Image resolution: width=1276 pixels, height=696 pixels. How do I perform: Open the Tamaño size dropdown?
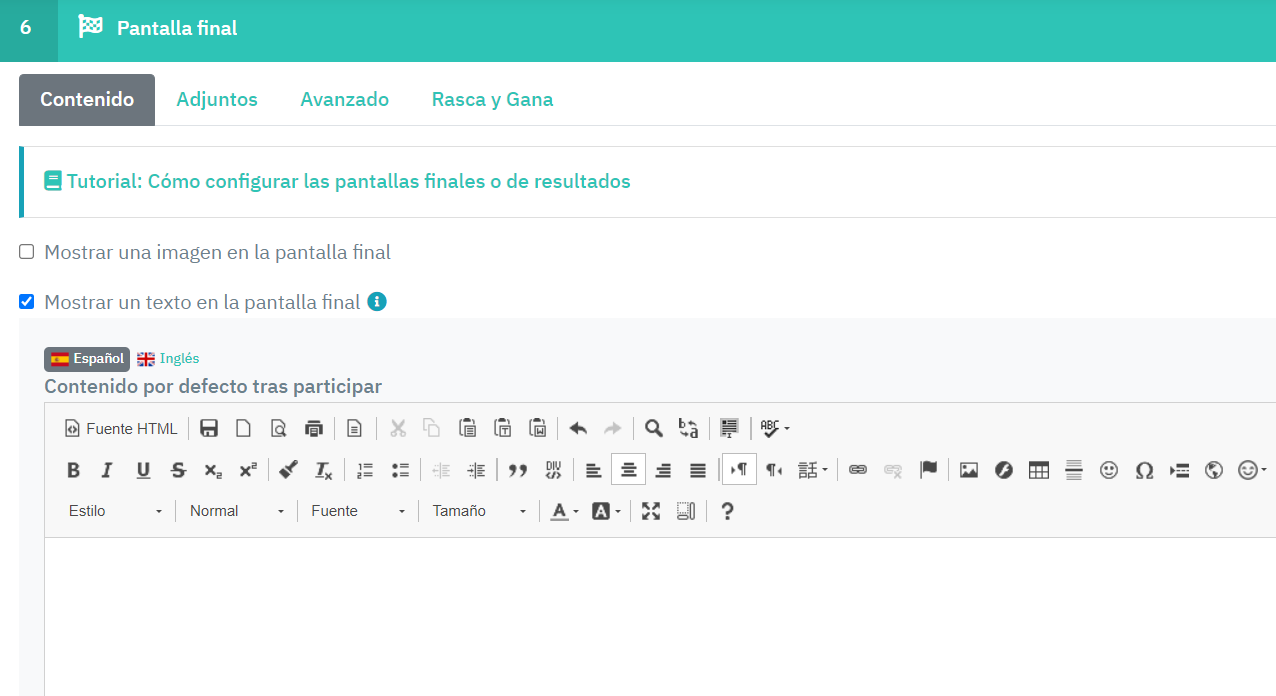(479, 511)
